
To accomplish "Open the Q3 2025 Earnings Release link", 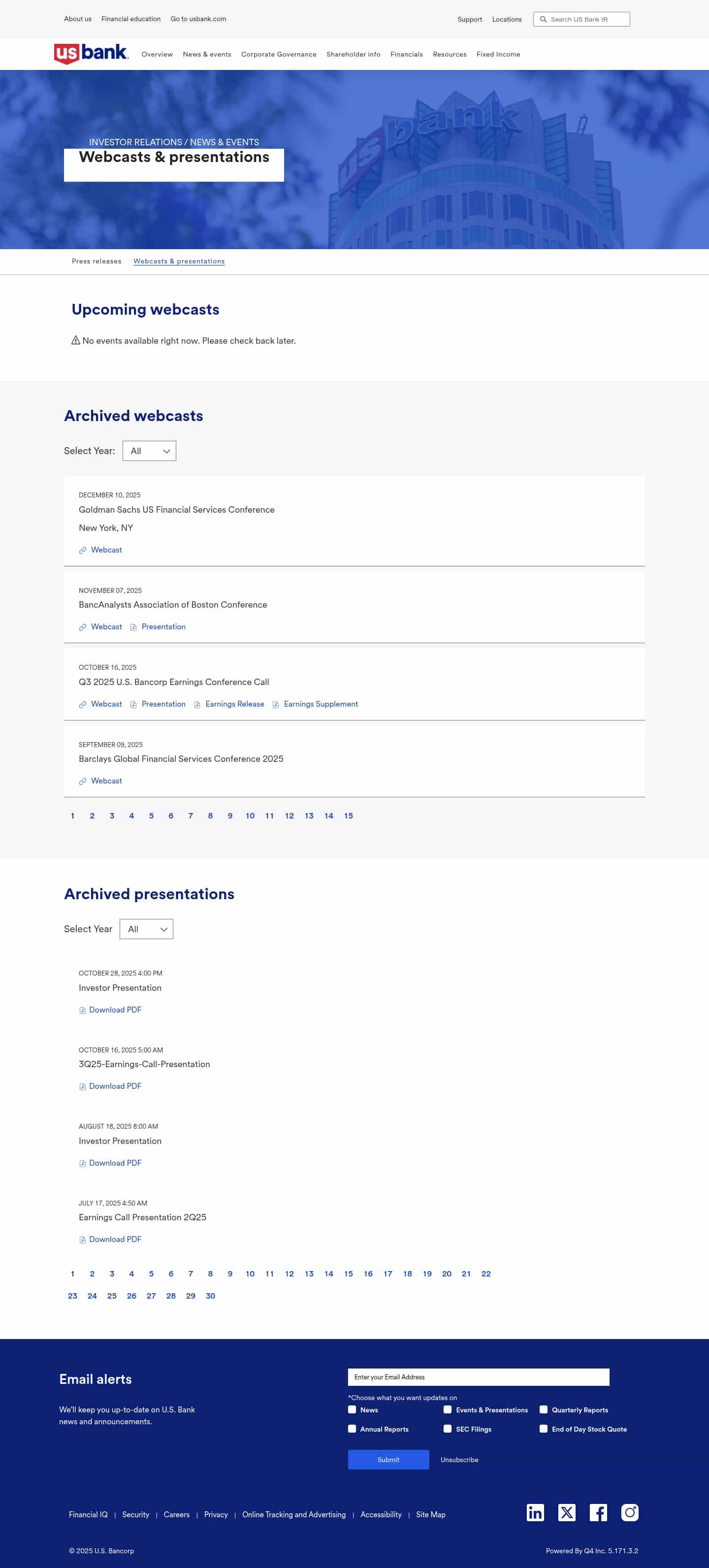I will (x=235, y=704).
